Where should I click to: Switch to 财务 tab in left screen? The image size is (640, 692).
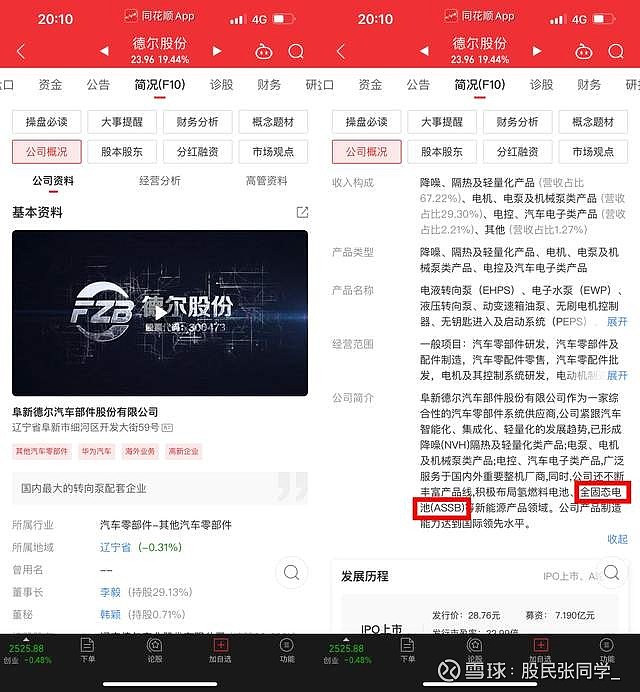pos(269,85)
